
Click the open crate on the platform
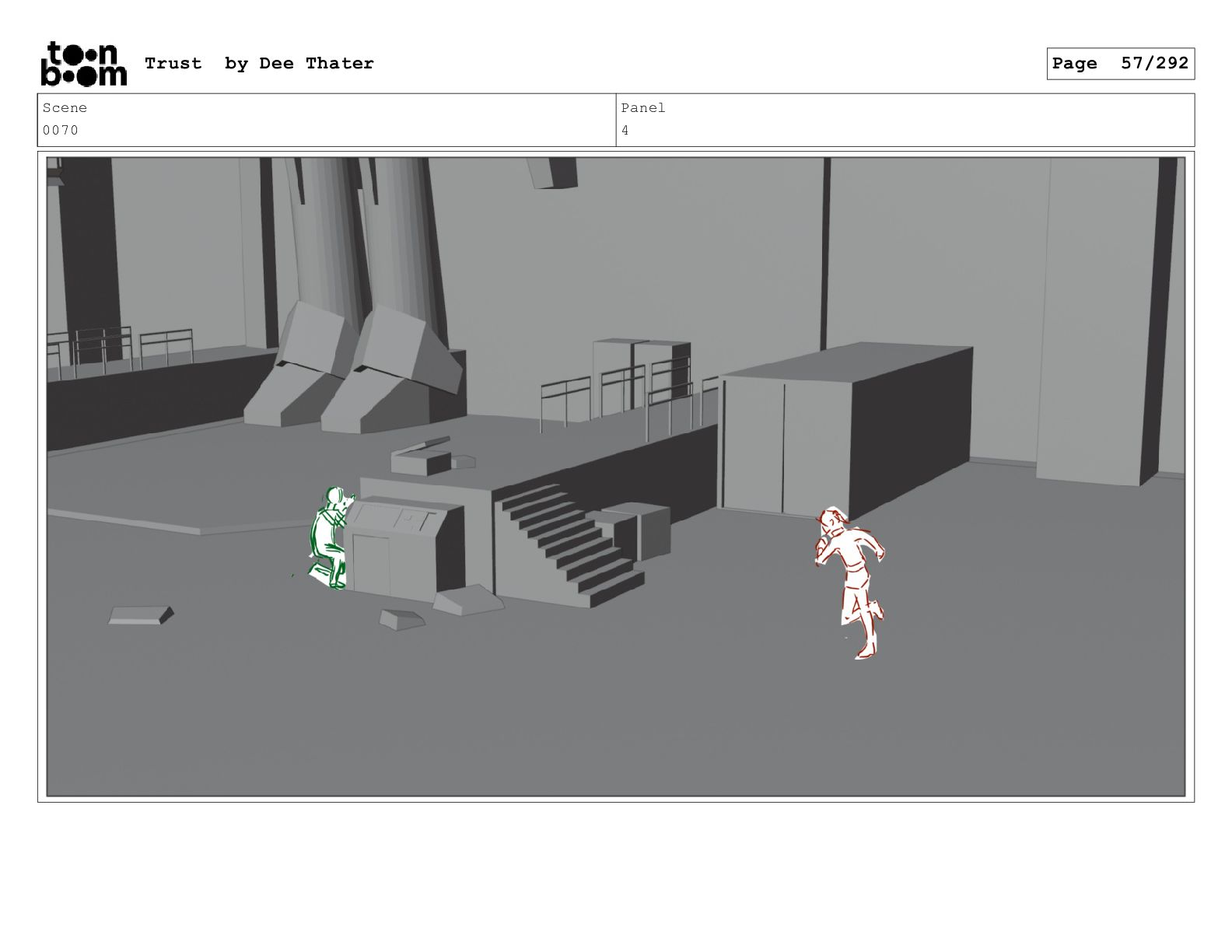(x=422, y=457)
